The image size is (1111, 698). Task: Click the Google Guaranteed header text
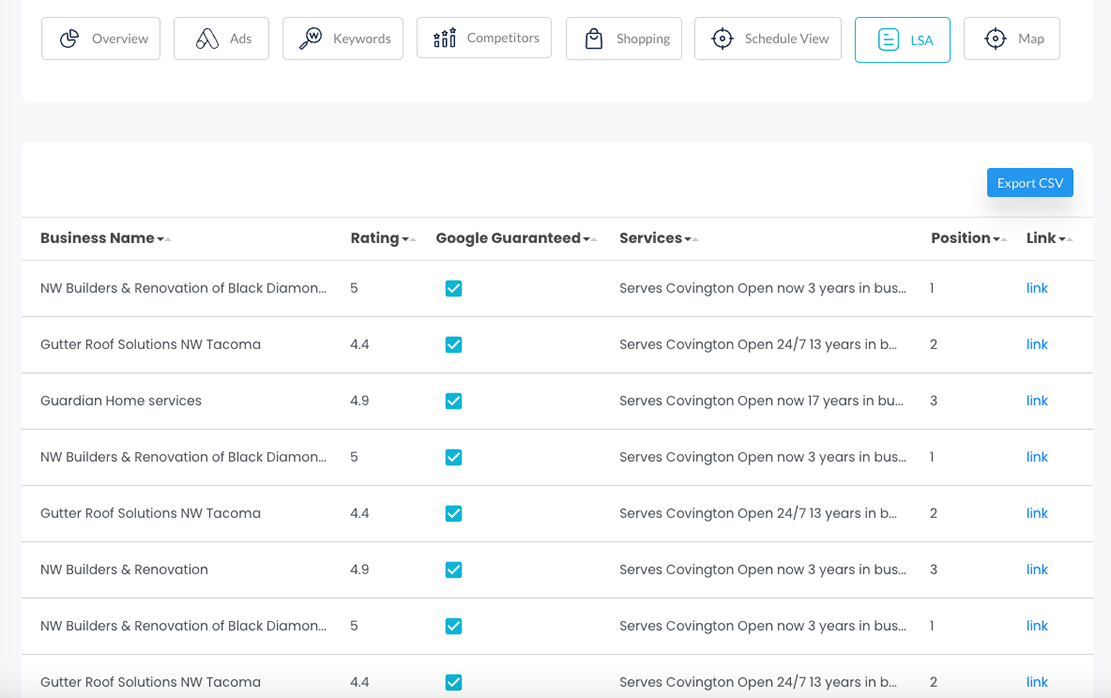coord(508,238)
